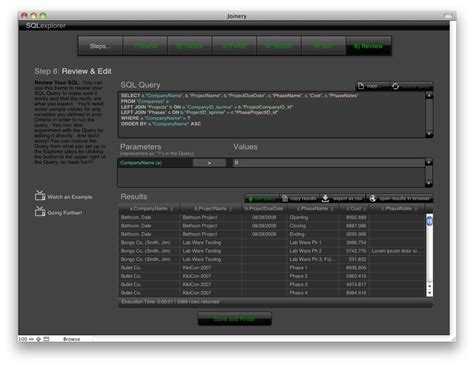
Task: Click the 'Going Further!' link text
Action: [x=65, y=213]
